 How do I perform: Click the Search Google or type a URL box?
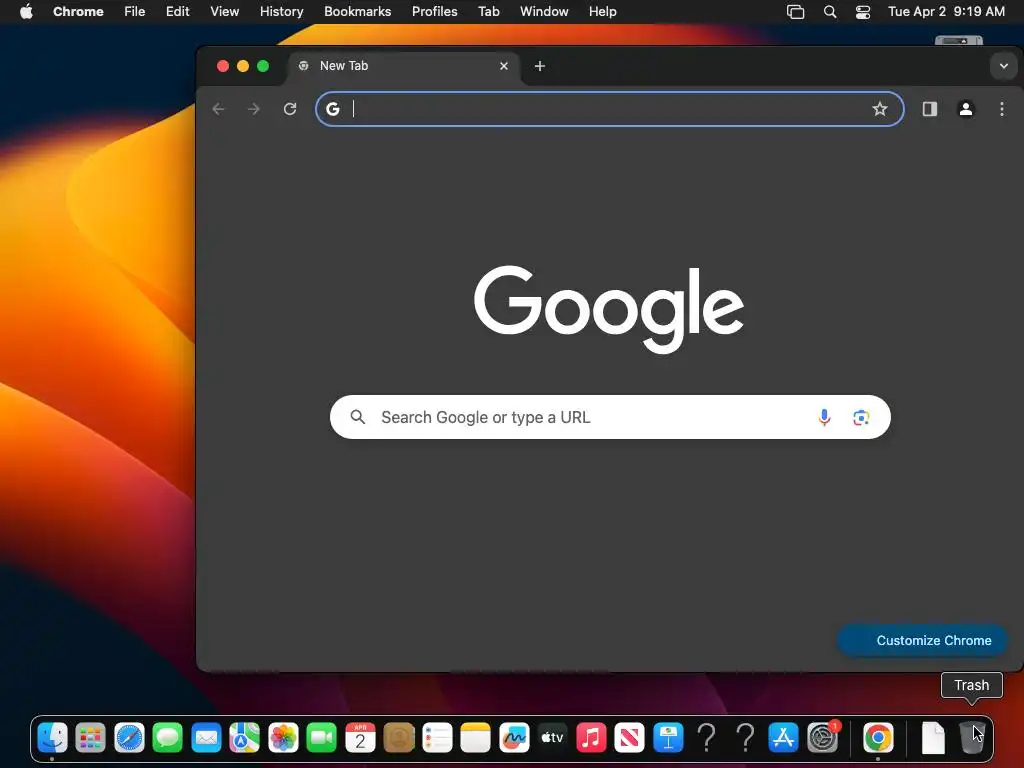pyautogui.click(x=610, y=417)
